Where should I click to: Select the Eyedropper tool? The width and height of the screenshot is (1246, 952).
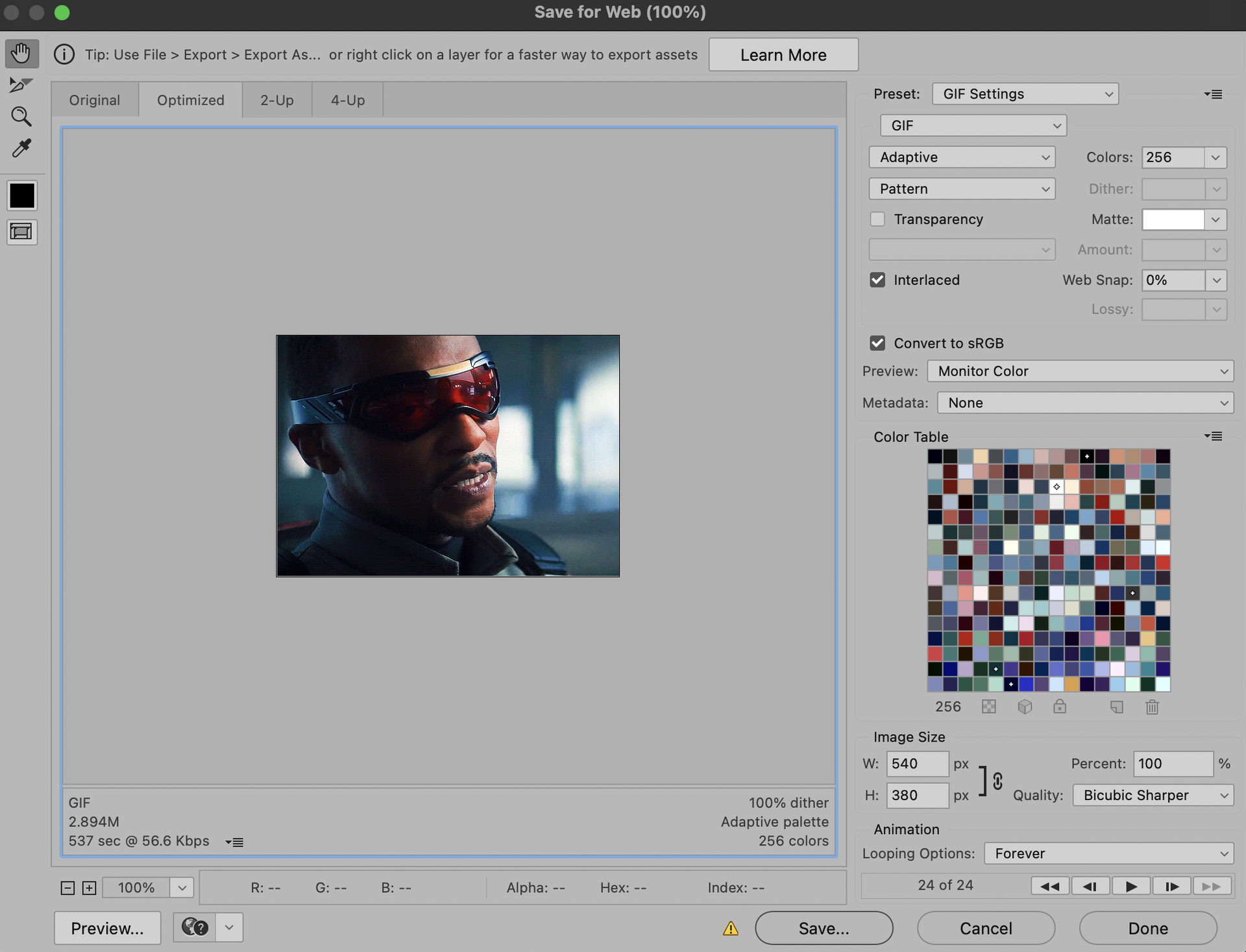tap(21, 149)
